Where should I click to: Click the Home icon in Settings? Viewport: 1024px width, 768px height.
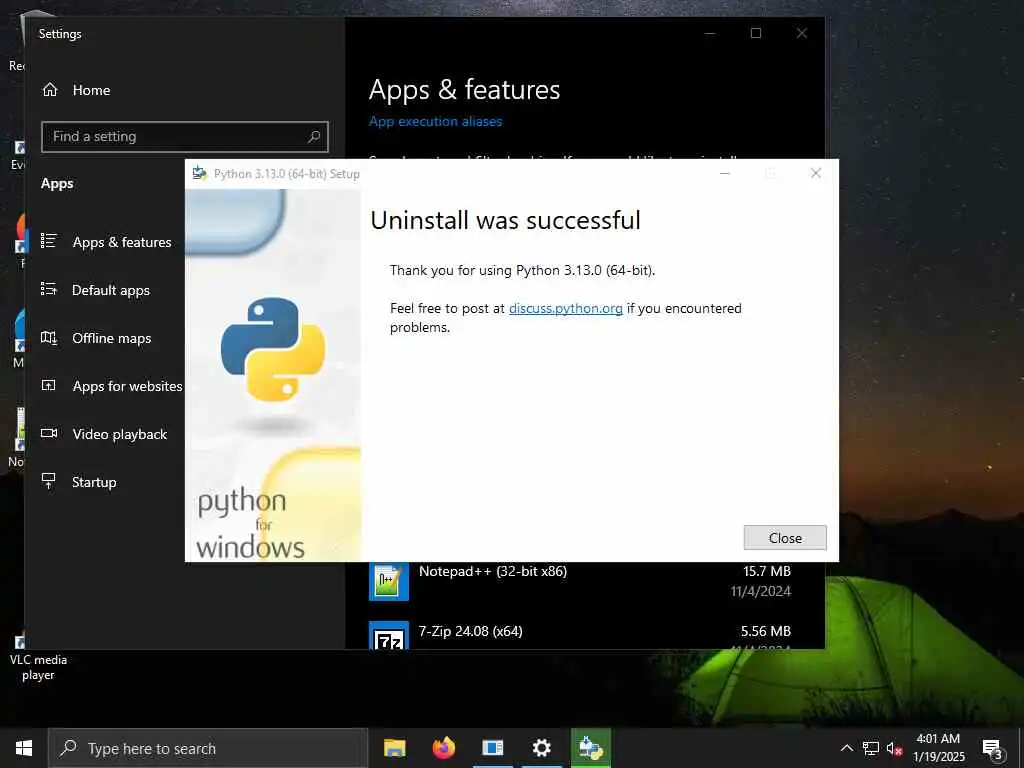pos(50,89)
